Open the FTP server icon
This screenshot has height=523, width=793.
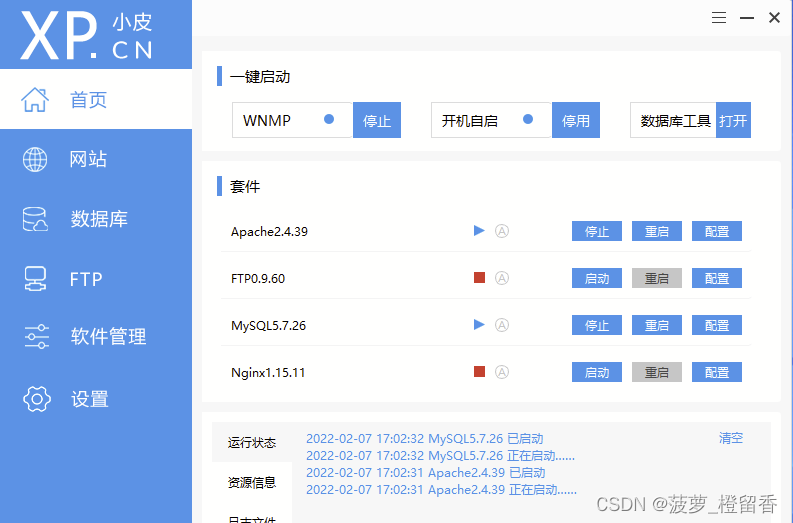click(x=35, y=279)
